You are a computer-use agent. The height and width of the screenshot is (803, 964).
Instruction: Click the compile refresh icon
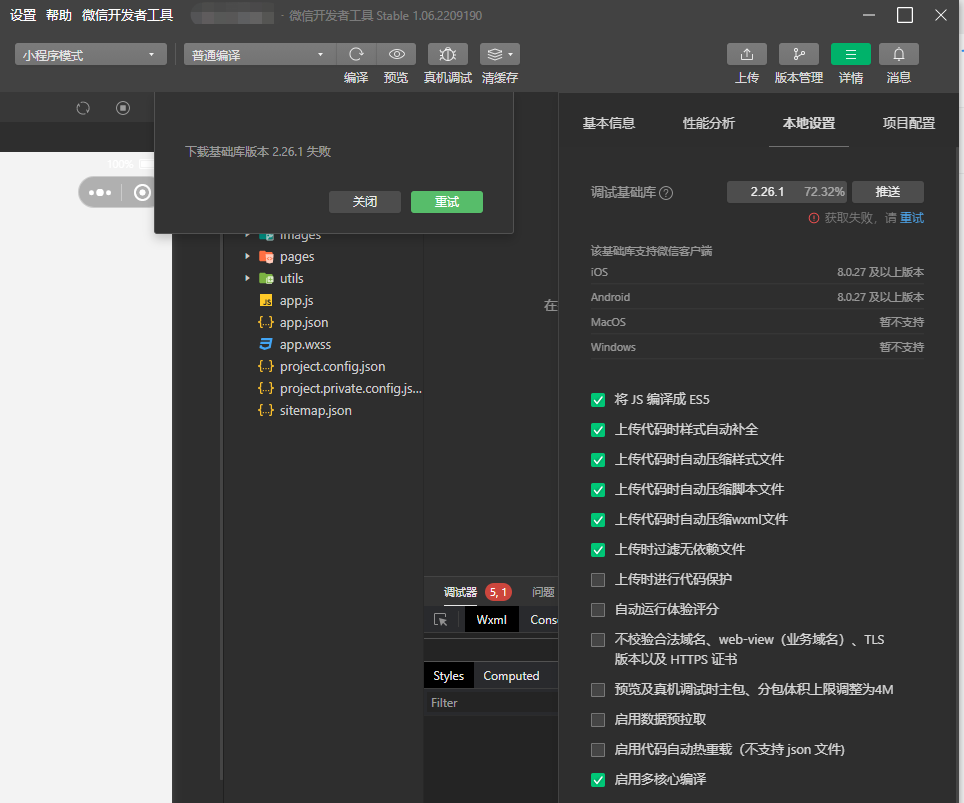(x=356, y=54)
